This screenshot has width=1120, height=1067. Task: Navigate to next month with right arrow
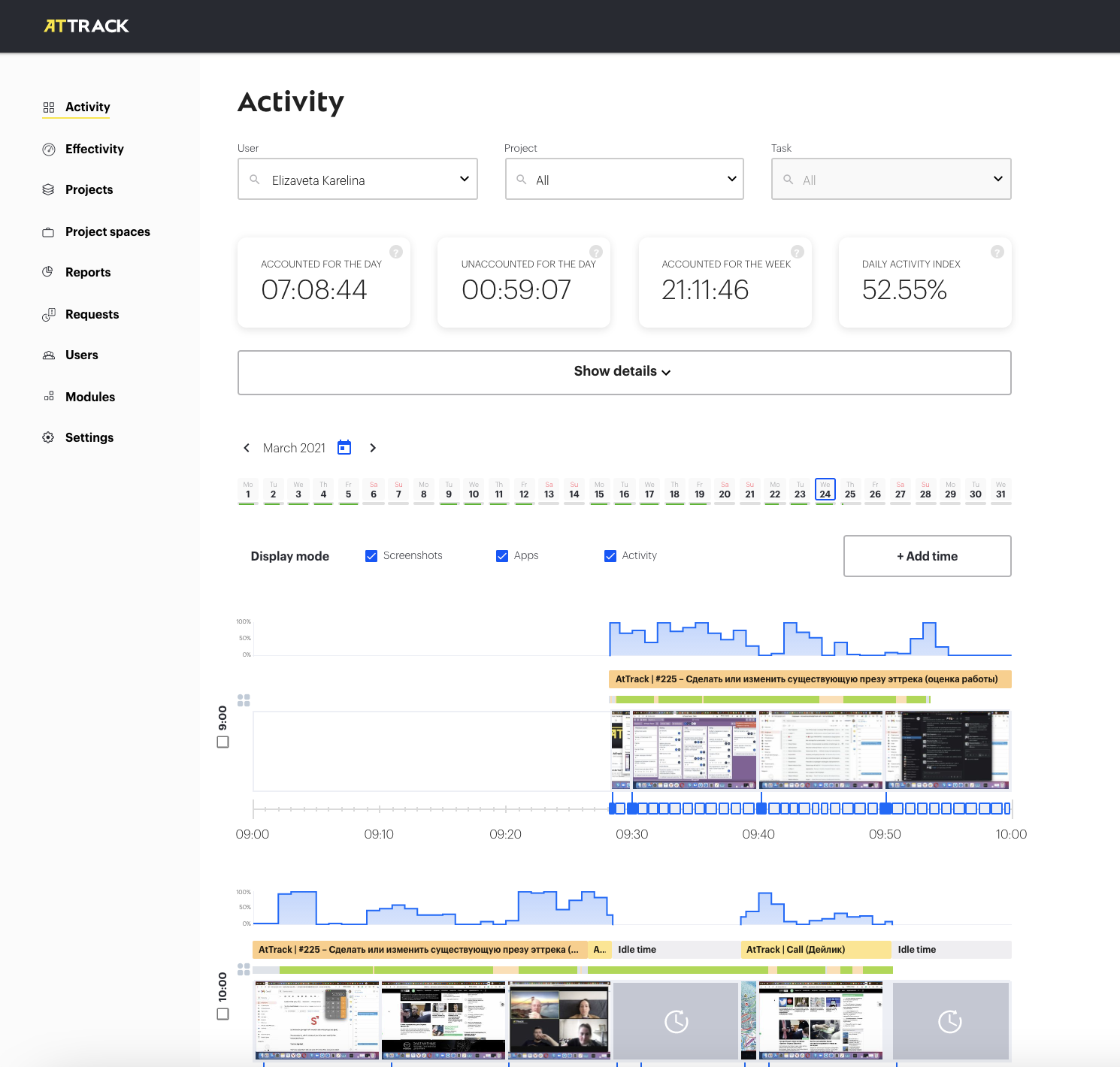point(373,447)
